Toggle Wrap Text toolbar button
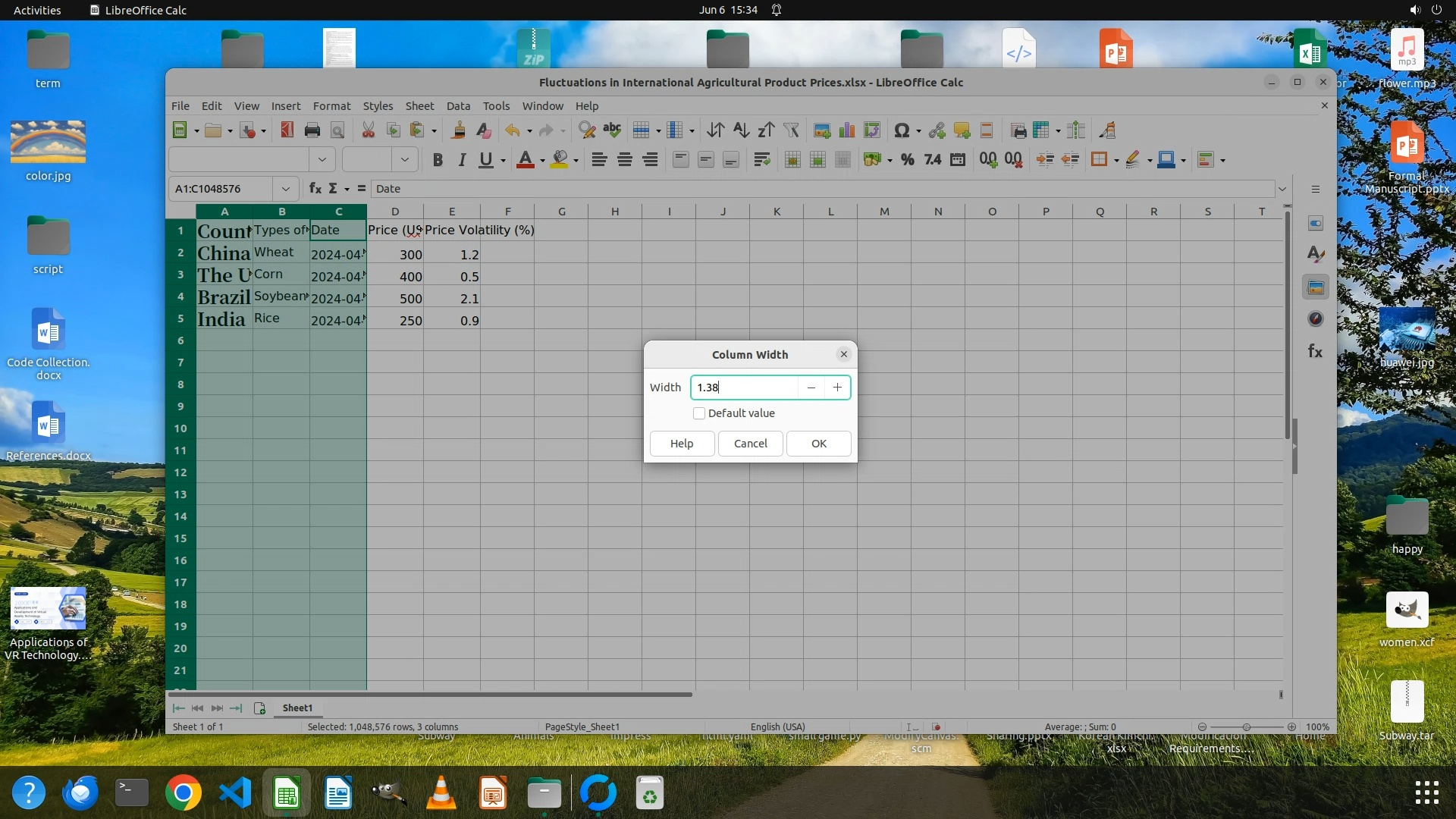The image size is (1456, 819). (x=762, y=160)
